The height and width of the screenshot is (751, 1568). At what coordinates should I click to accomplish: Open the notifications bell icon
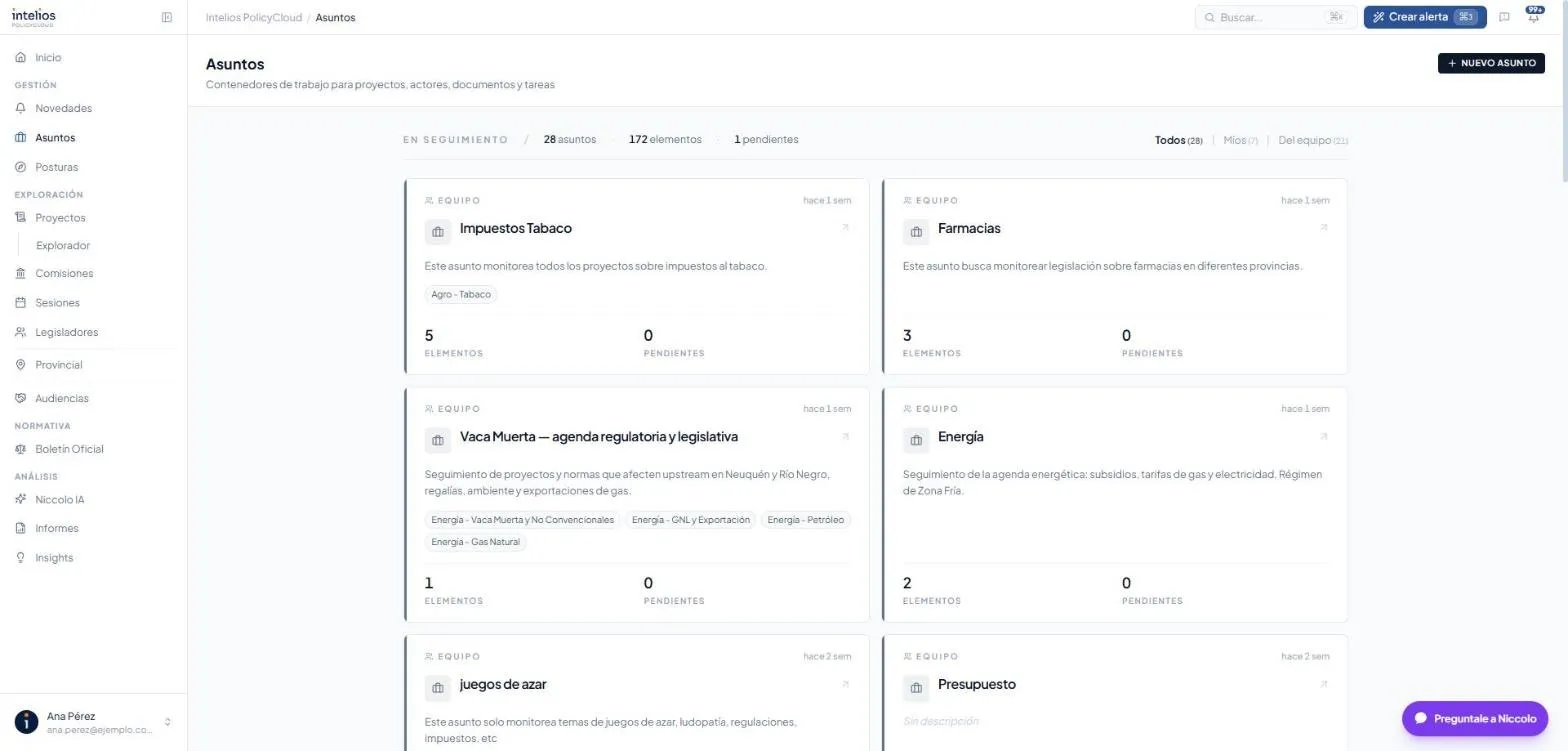click(1534, 17)
